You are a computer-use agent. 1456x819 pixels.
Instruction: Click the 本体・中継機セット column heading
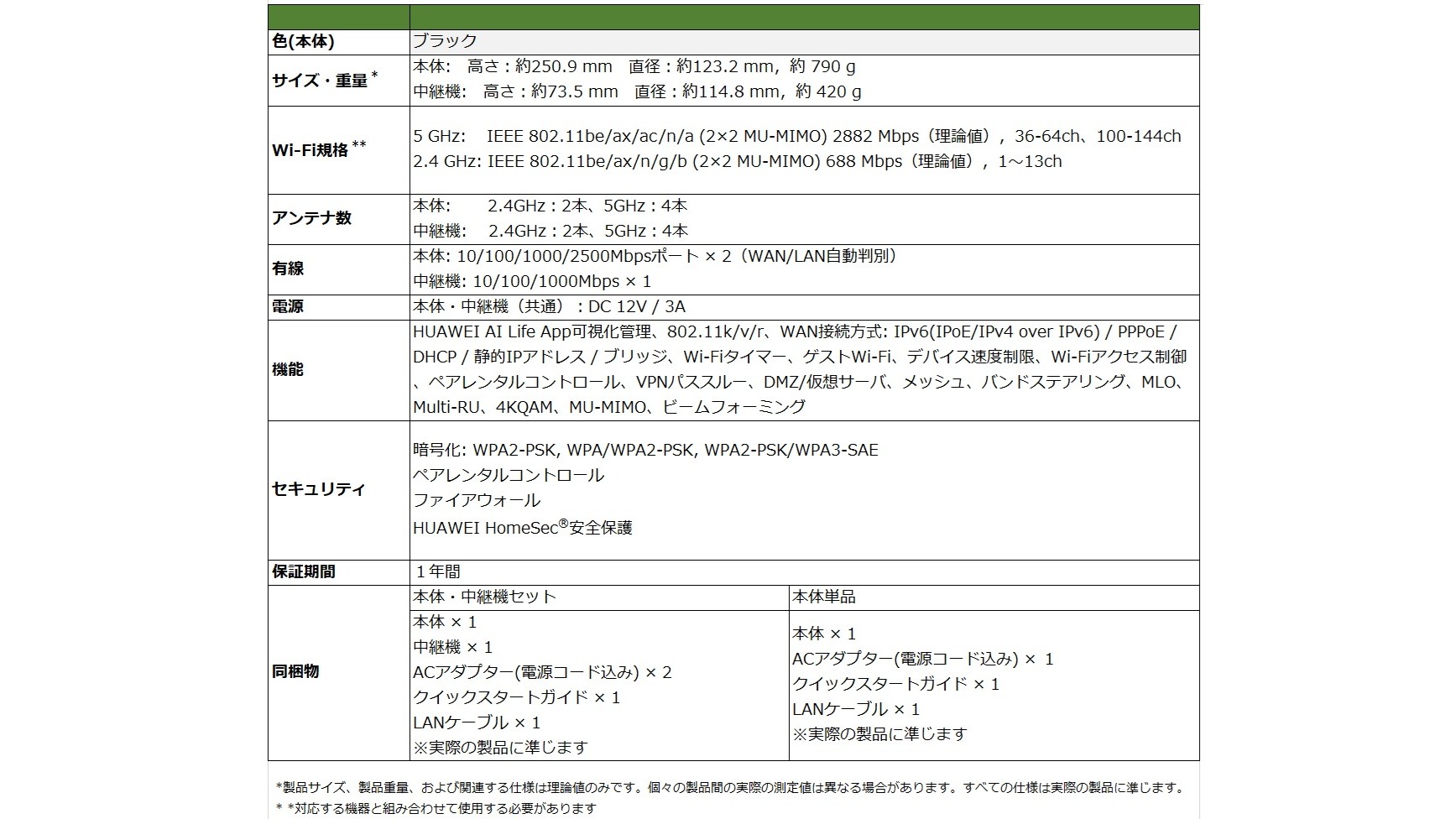(x=484, y=597)
